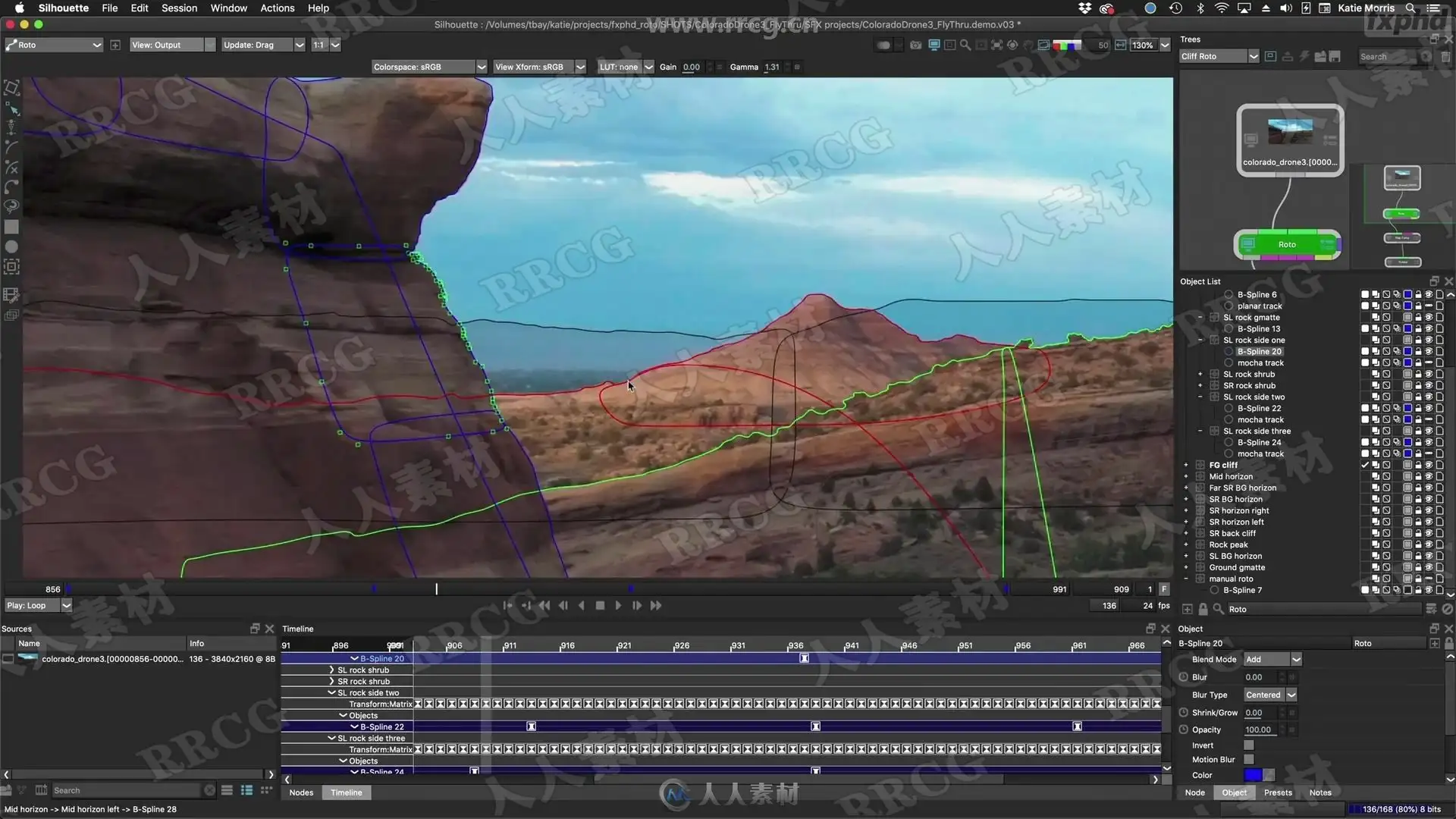Toggle the Invert checkbox
This screenshot has width=1456, height=819.
pos(1249,745)
